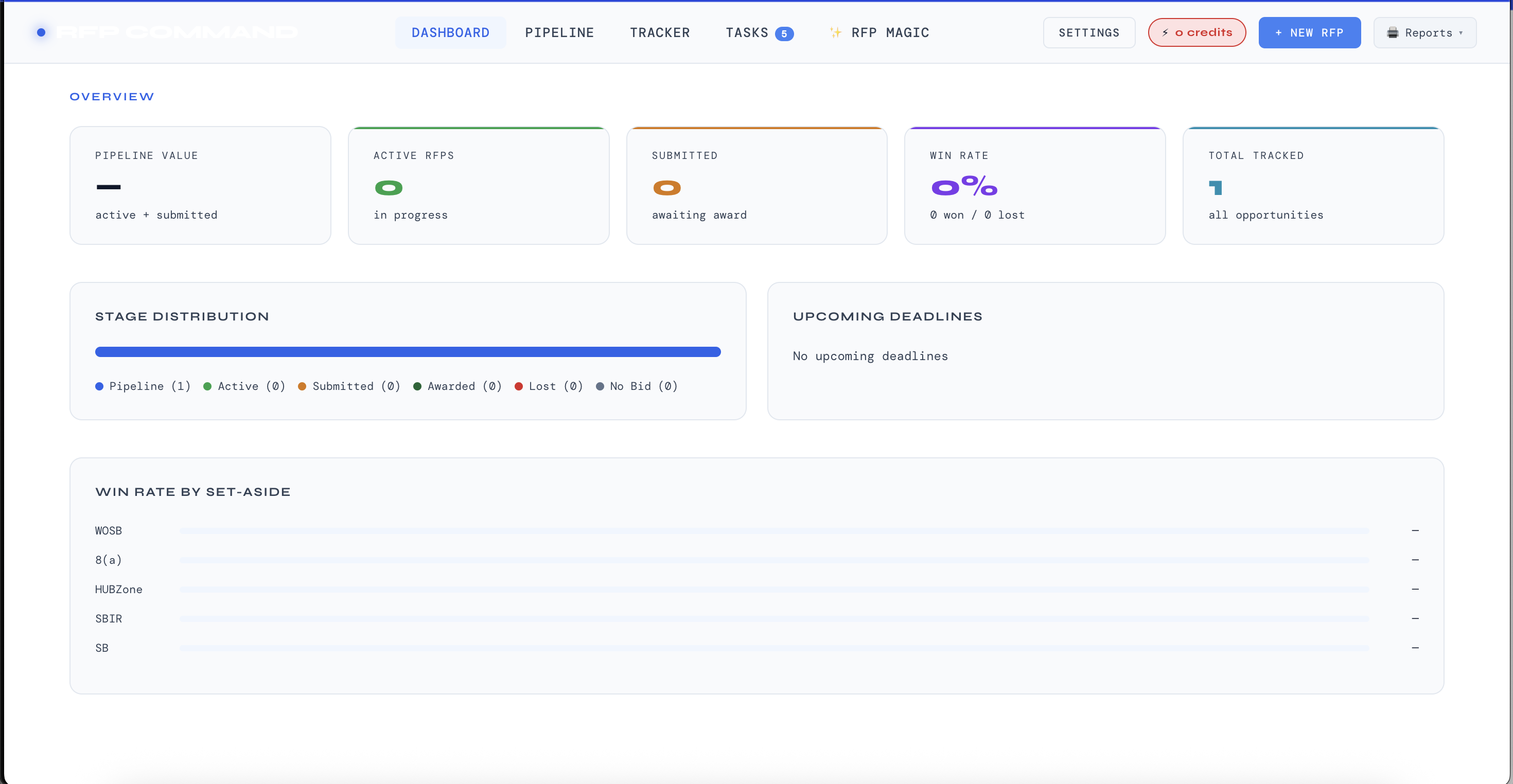Click the blue dot logo icon

[41, 32]
